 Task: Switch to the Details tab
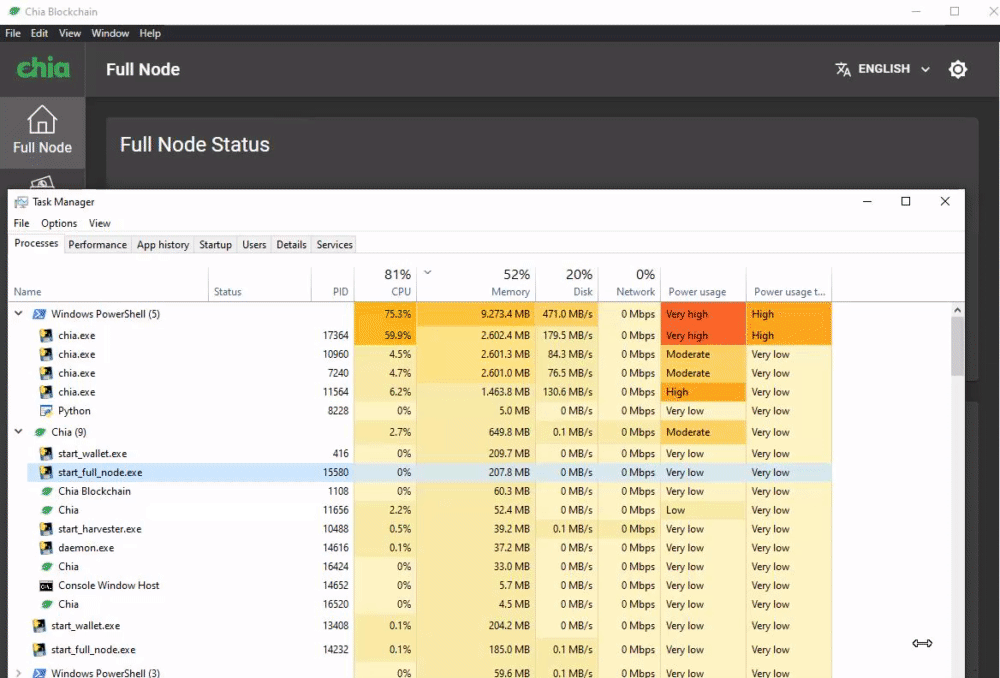(291, 245)
